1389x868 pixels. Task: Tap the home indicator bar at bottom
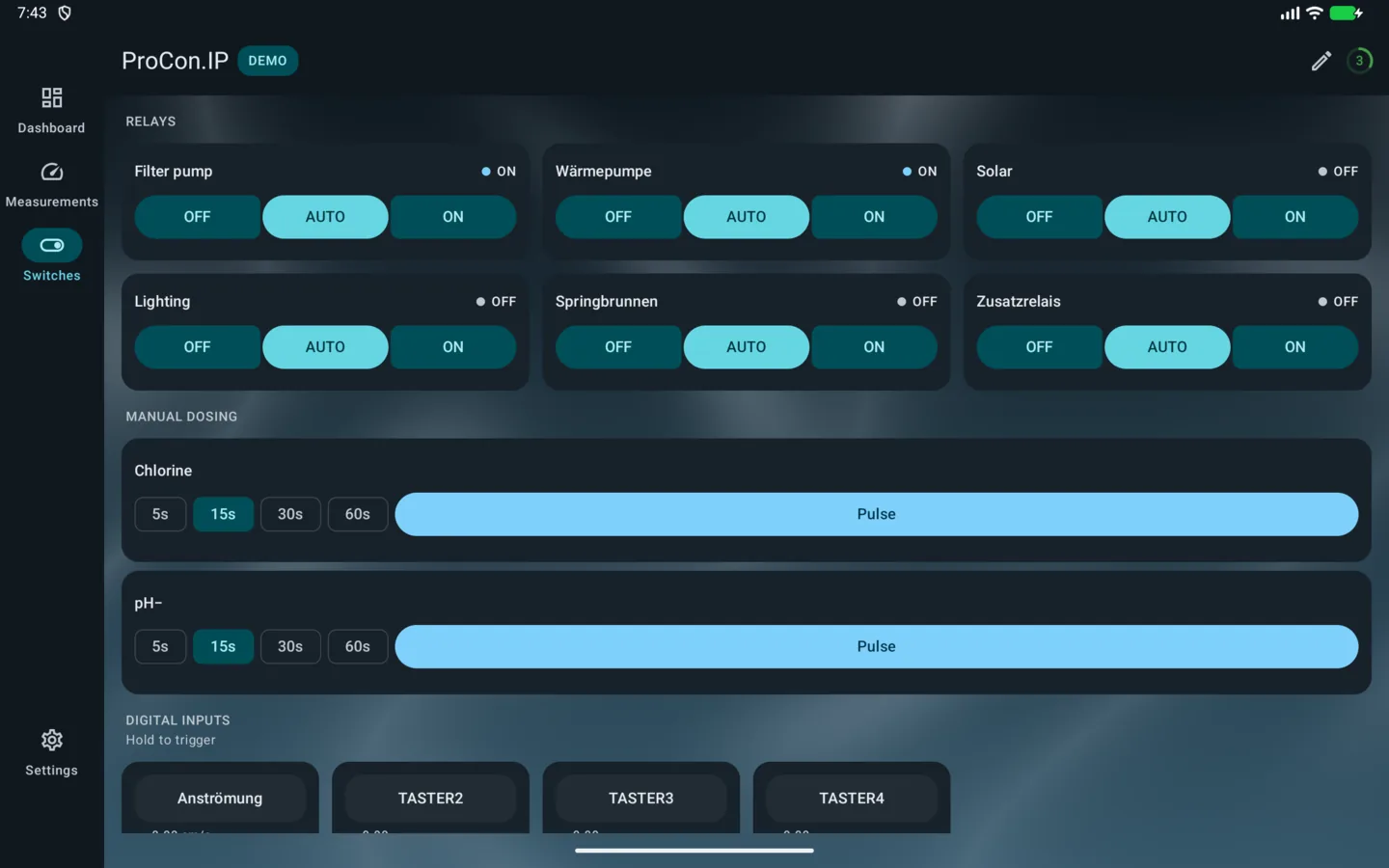(x=694, y=851)
